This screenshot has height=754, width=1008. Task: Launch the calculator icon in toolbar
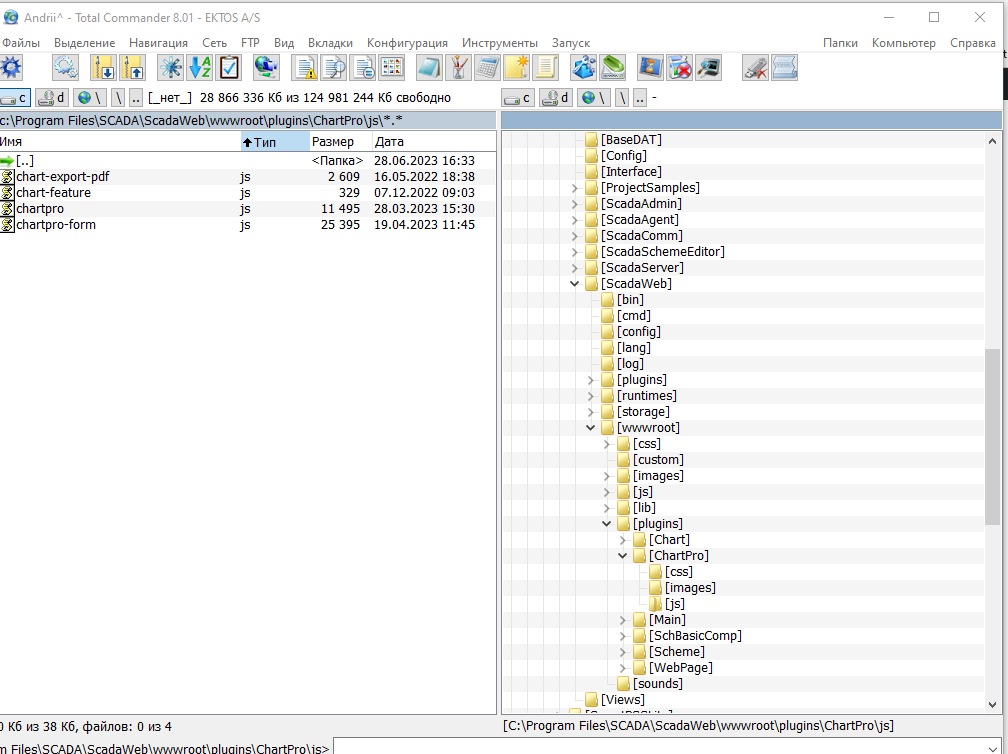click(x=487, y=67)
